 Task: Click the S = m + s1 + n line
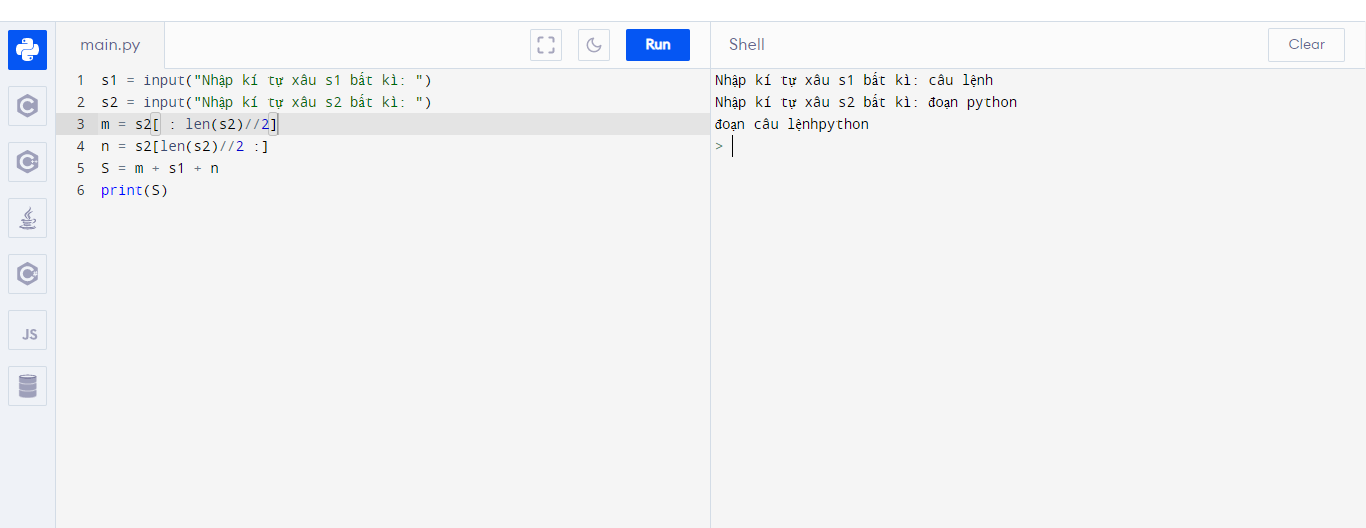[160, 168]
